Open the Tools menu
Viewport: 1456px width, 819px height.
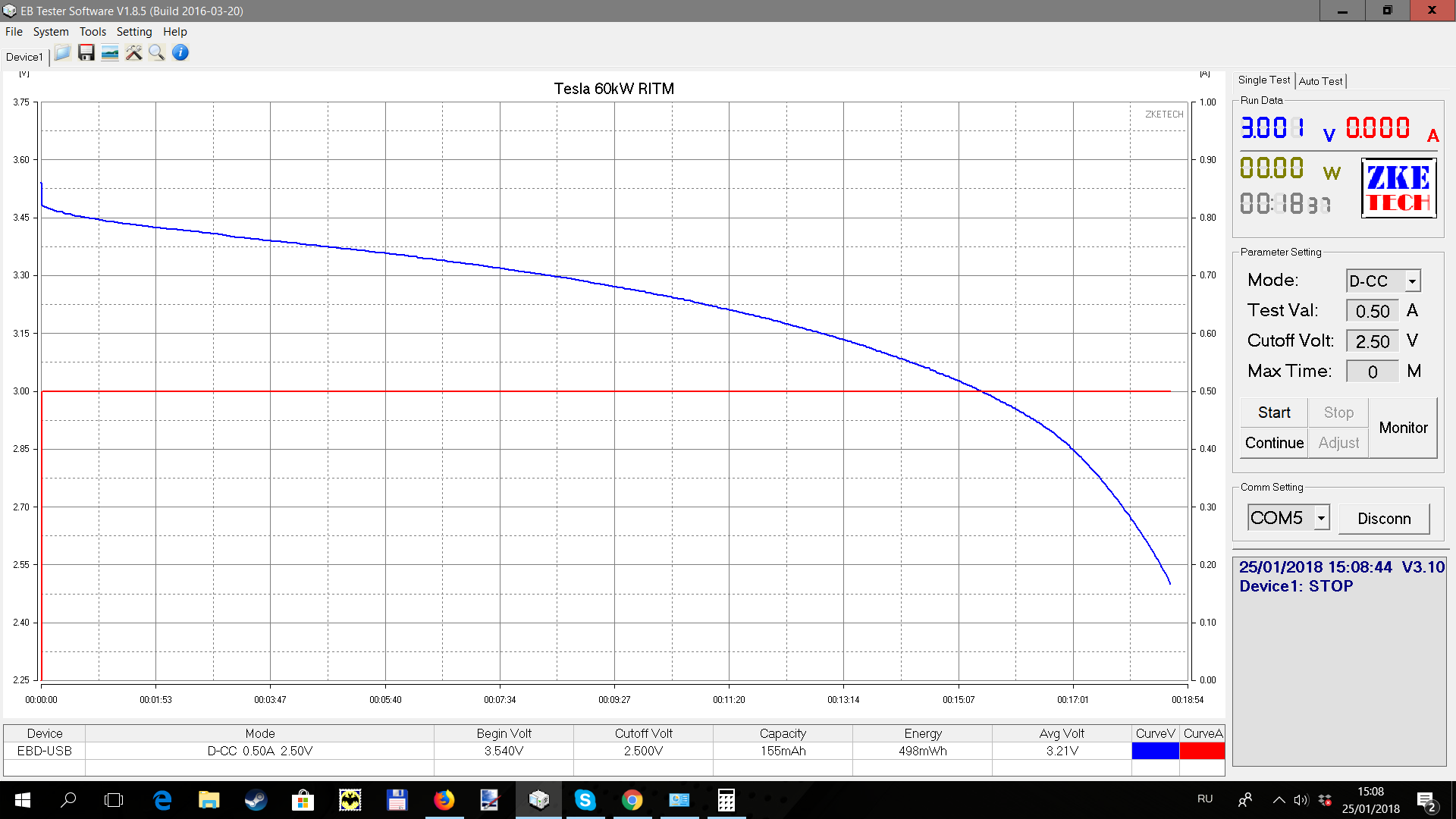click(93, 32)
